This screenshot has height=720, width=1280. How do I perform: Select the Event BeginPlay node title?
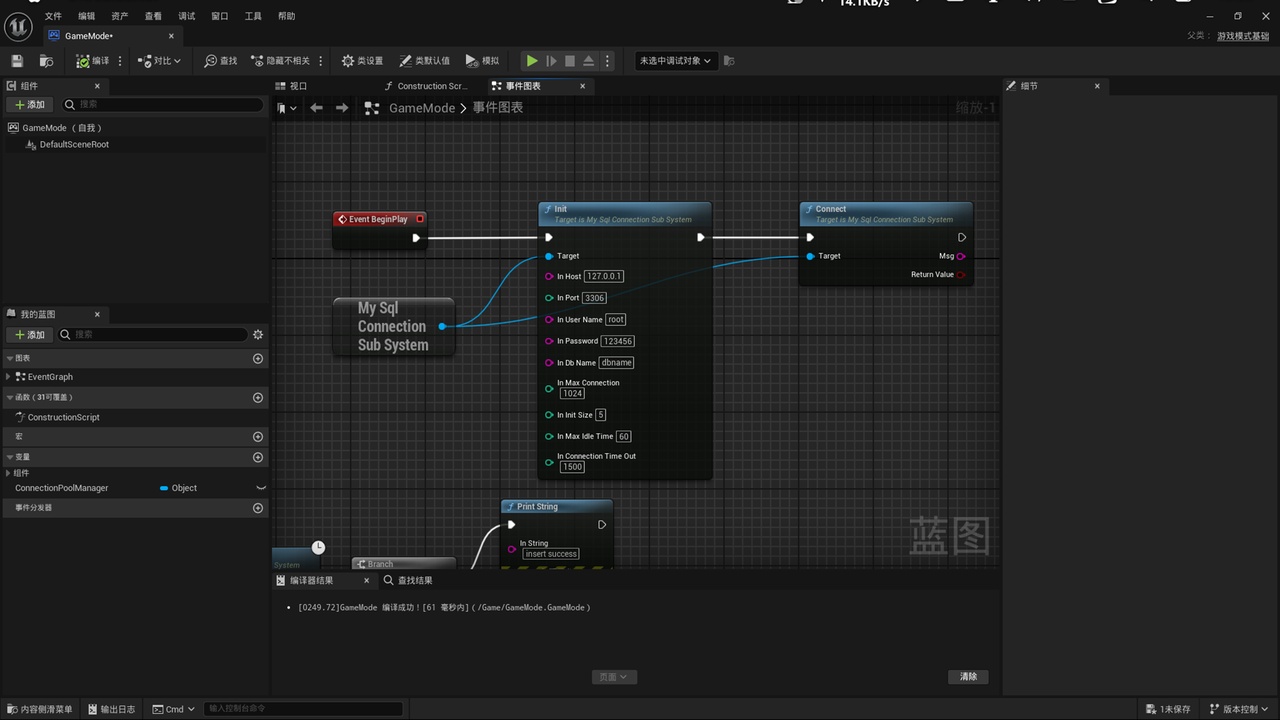coord(378,219)
